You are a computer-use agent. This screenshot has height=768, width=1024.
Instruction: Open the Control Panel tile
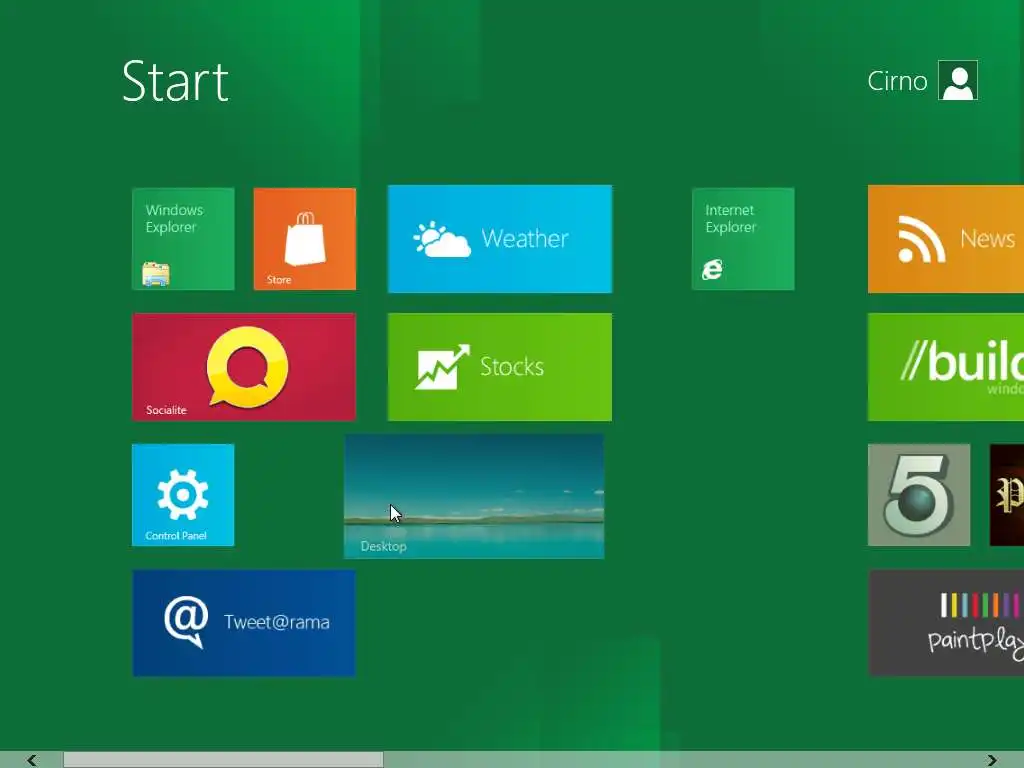183,495
